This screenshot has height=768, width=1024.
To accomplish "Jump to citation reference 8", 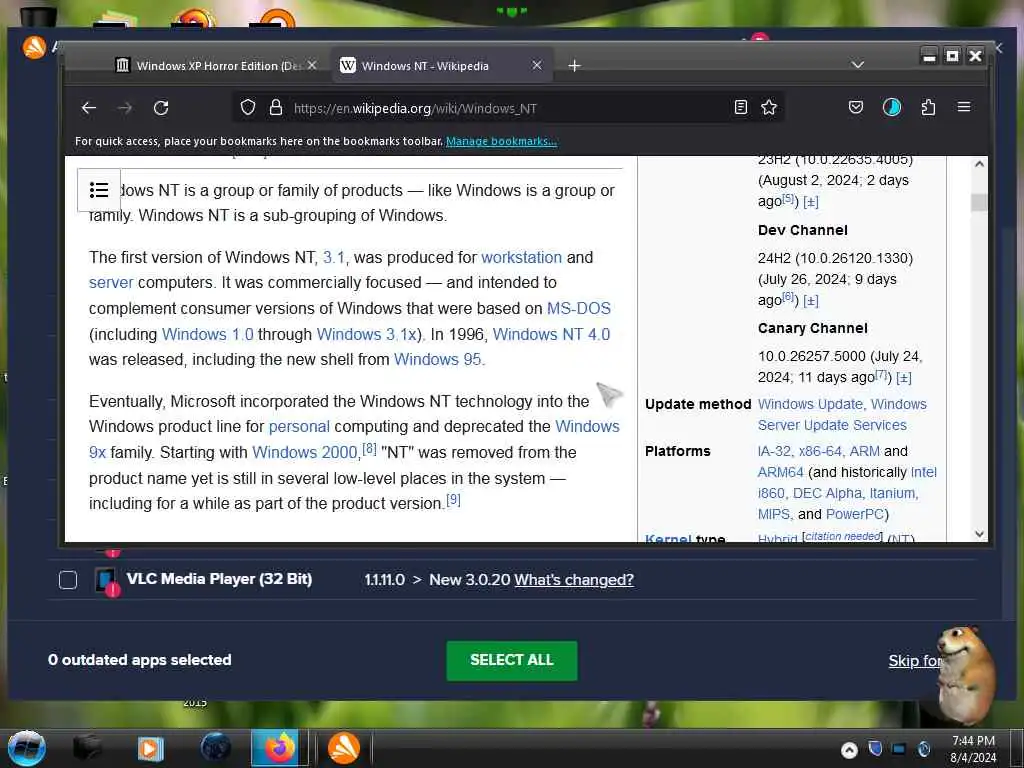I will (x=370, y=449).
